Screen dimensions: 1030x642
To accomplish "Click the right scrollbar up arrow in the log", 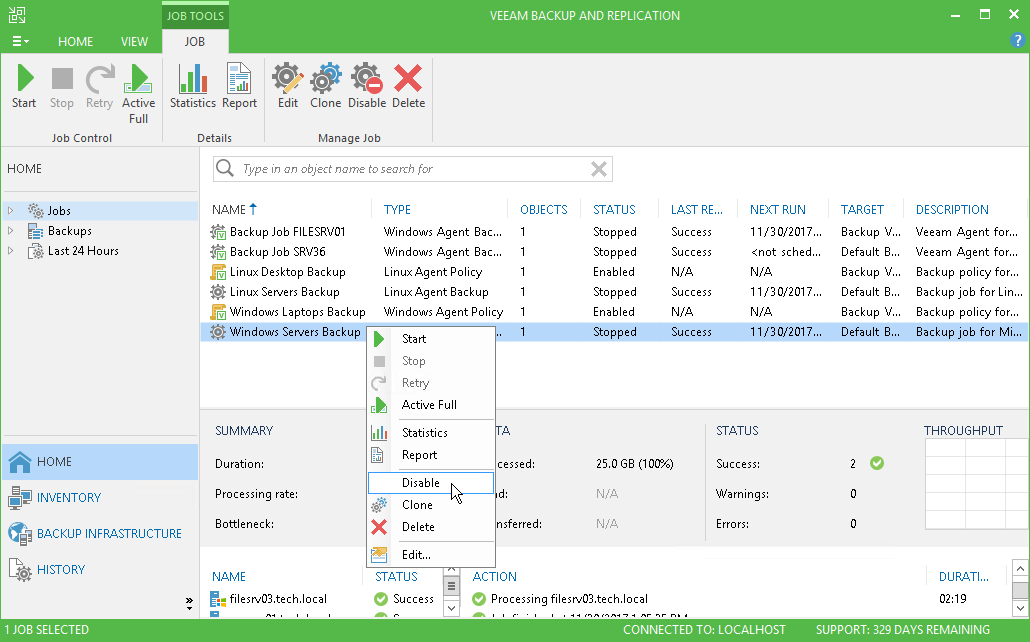I will coord(1019,568).
